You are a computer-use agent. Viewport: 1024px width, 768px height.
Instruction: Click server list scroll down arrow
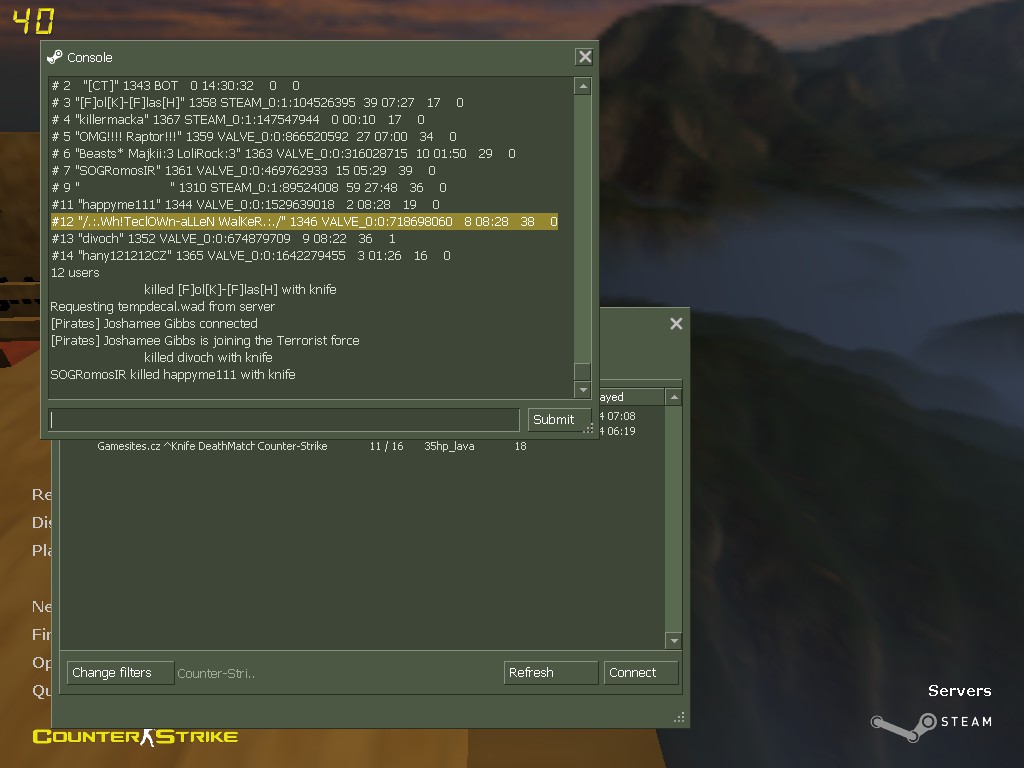[x=674, y=641]
